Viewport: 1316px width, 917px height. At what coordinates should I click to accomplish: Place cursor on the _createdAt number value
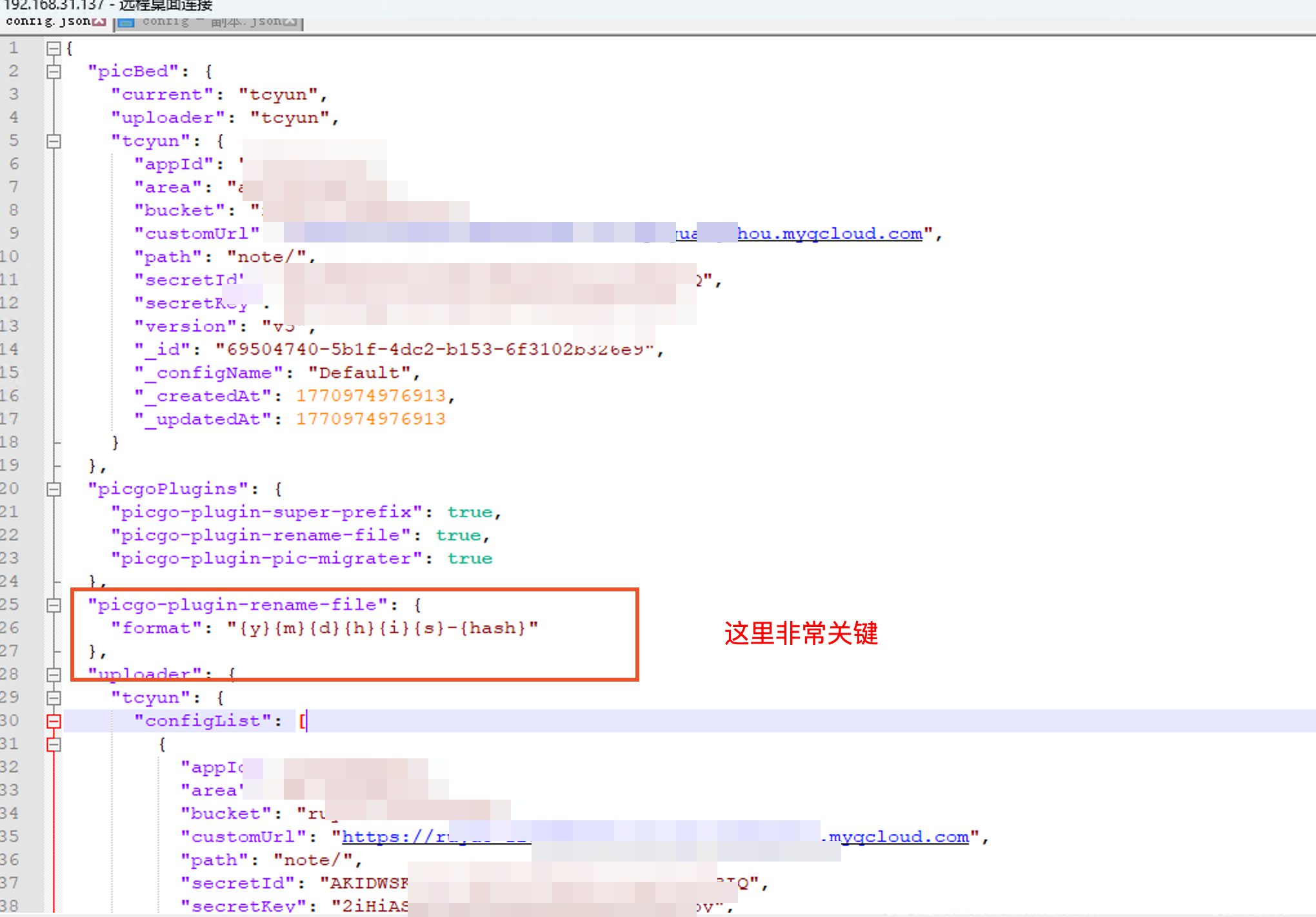[x=371, y=396]
